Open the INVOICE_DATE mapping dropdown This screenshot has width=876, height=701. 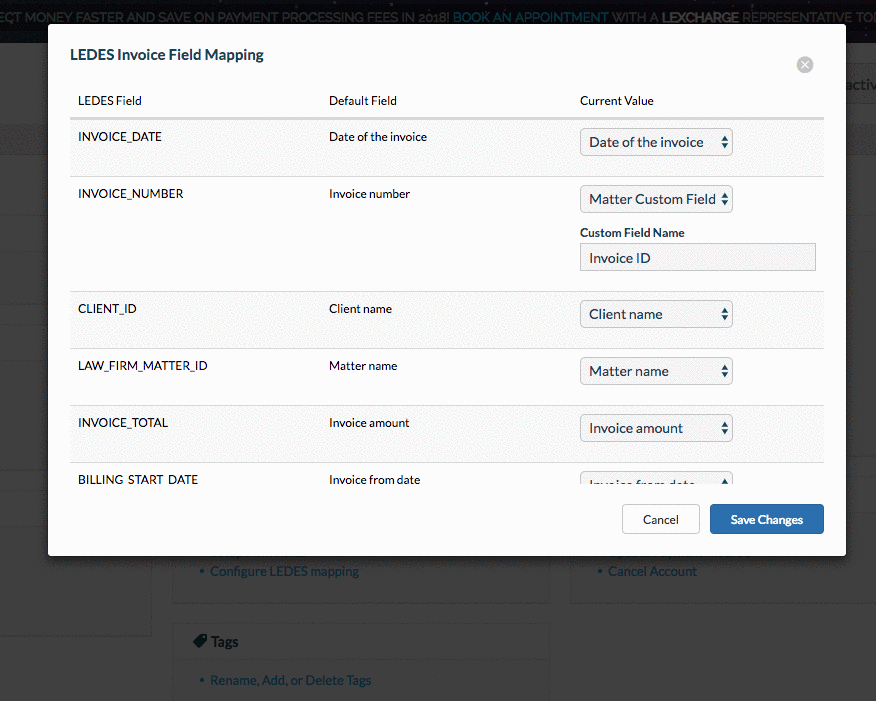tap(655, 142)
